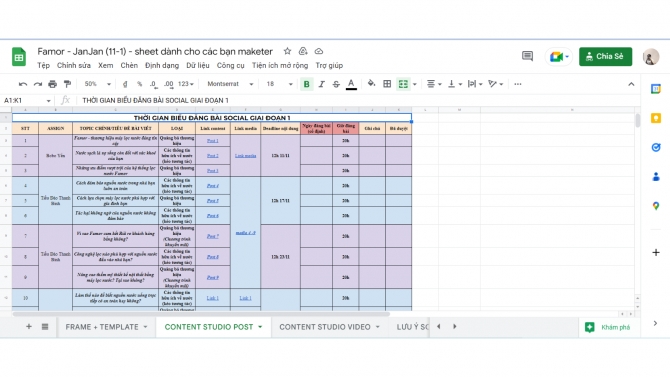
Task: Star this spreadsheet document
Action: [x=287, y=51]
